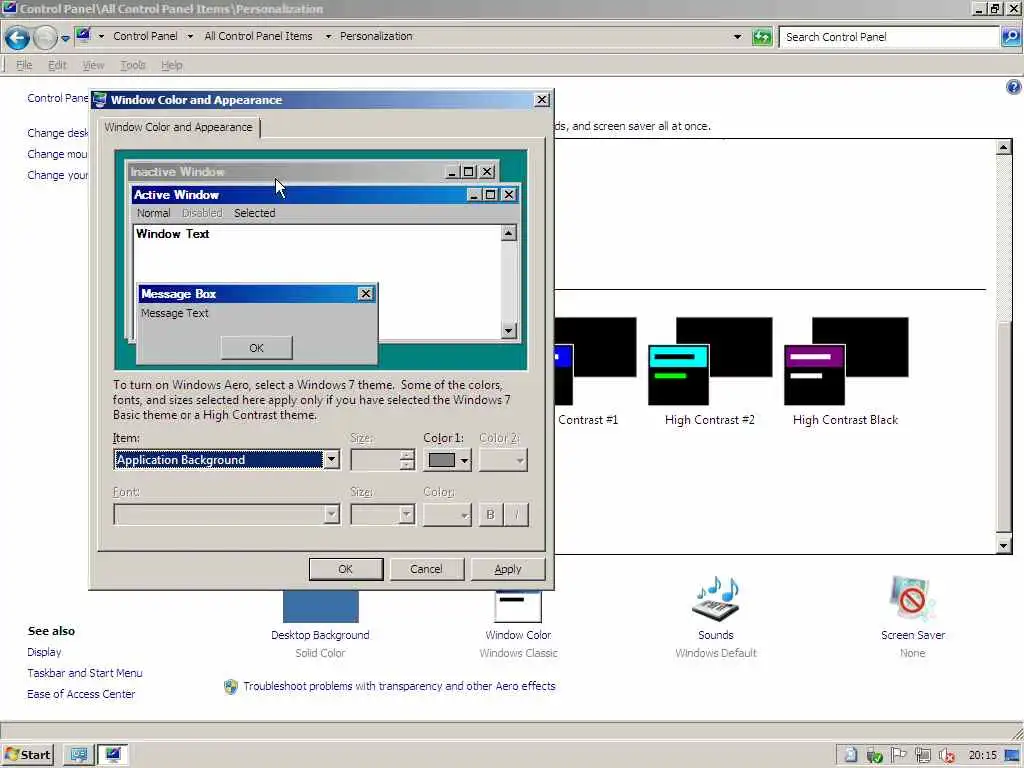This screenshot has height=768, width=1024.
Task: Click the preview window scrollbar up arrow
Action: coord(509,233)
